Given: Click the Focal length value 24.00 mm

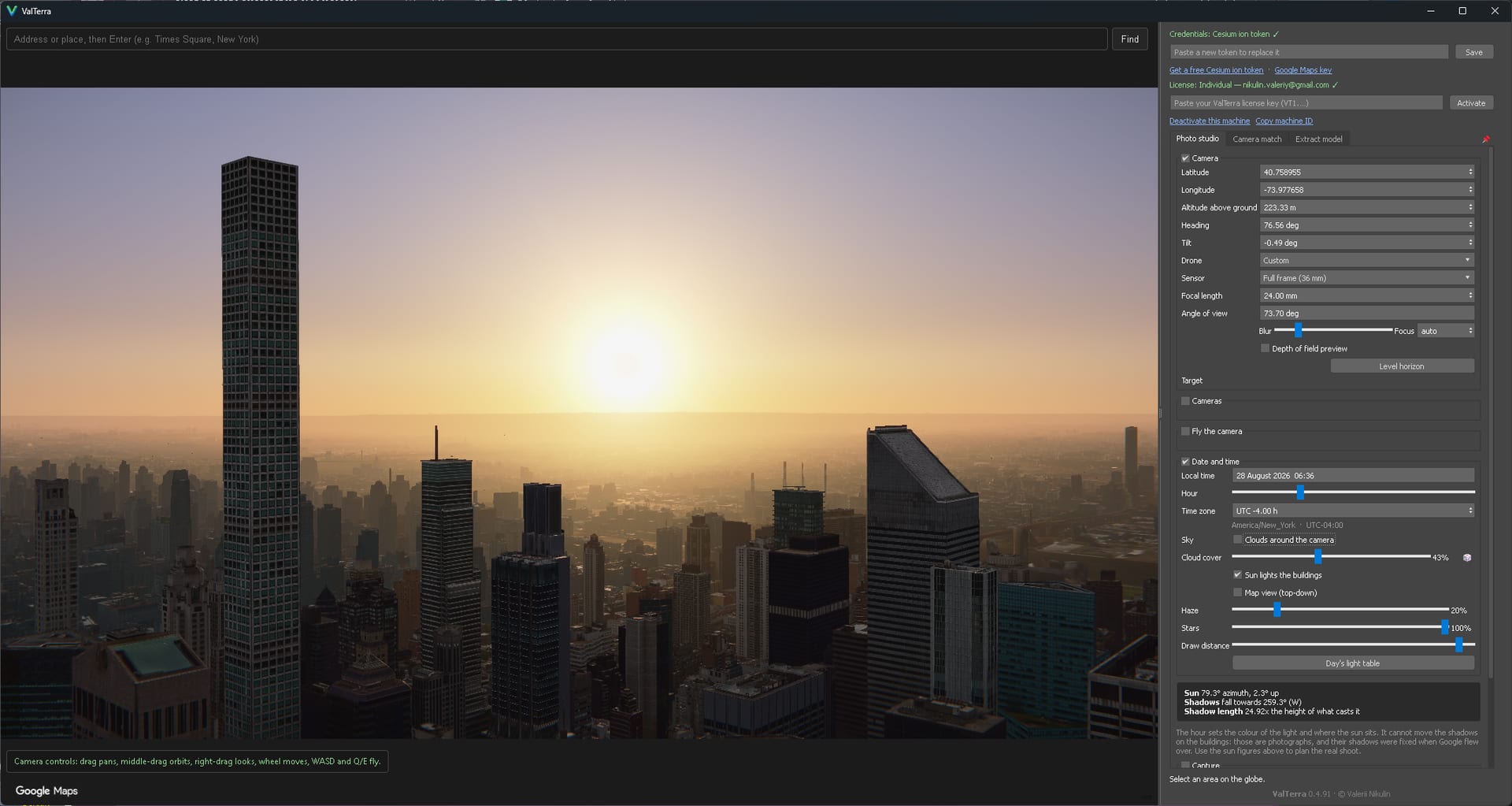Looking at the screenshot, I should (x=1280, y=296).
